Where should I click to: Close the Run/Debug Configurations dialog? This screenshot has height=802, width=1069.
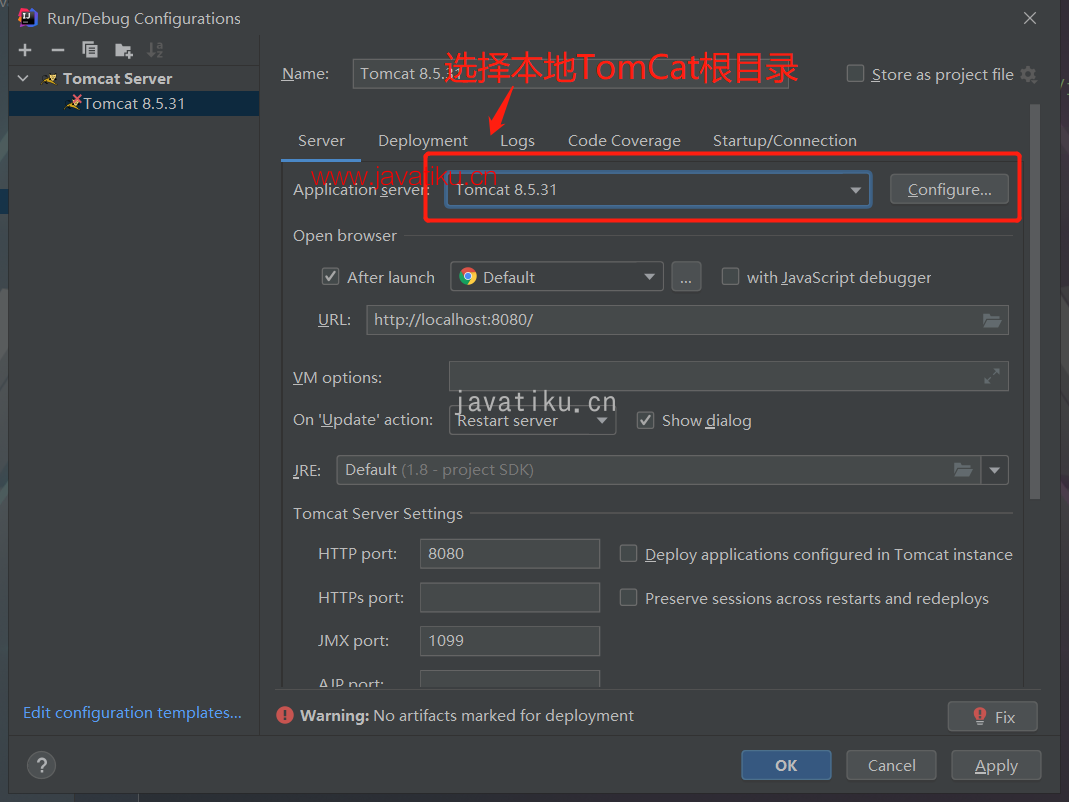click(x=1029, y=18)
